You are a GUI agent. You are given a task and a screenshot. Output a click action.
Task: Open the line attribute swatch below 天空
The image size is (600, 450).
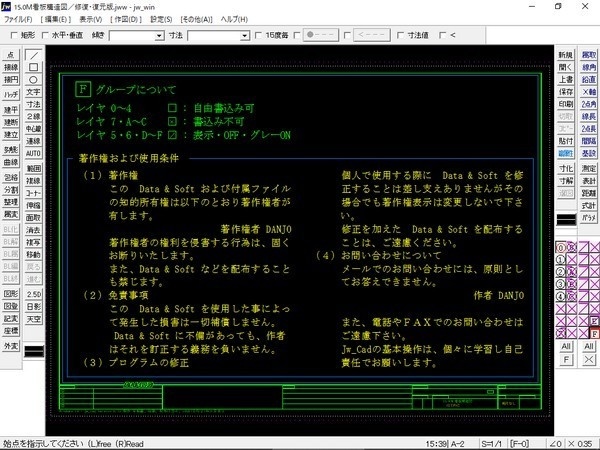click(34, 351)
